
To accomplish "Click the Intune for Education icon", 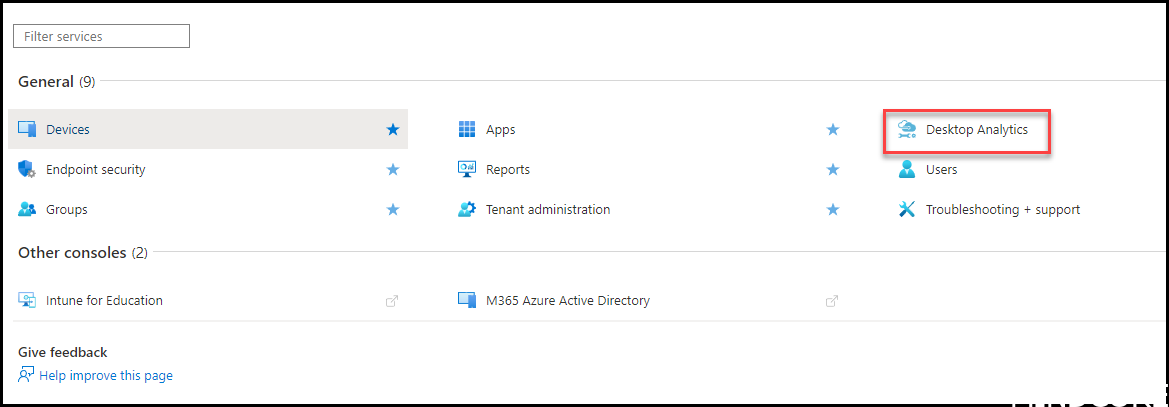I will click(x=27, y=300).
